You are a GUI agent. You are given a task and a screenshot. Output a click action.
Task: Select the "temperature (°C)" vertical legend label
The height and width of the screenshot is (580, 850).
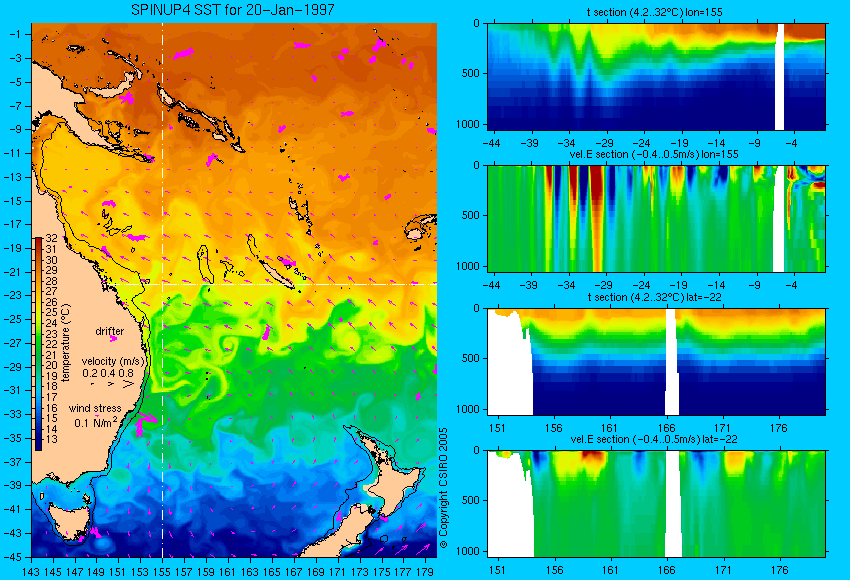tap(66, 343)
